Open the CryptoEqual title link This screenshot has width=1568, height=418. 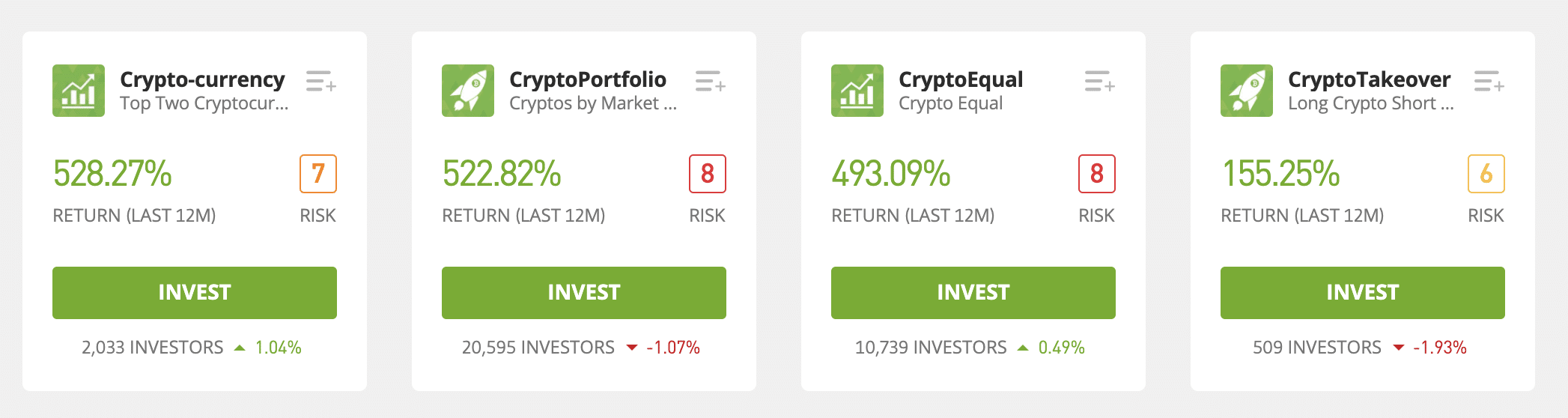pyautogui.click(x=961, y=79)
